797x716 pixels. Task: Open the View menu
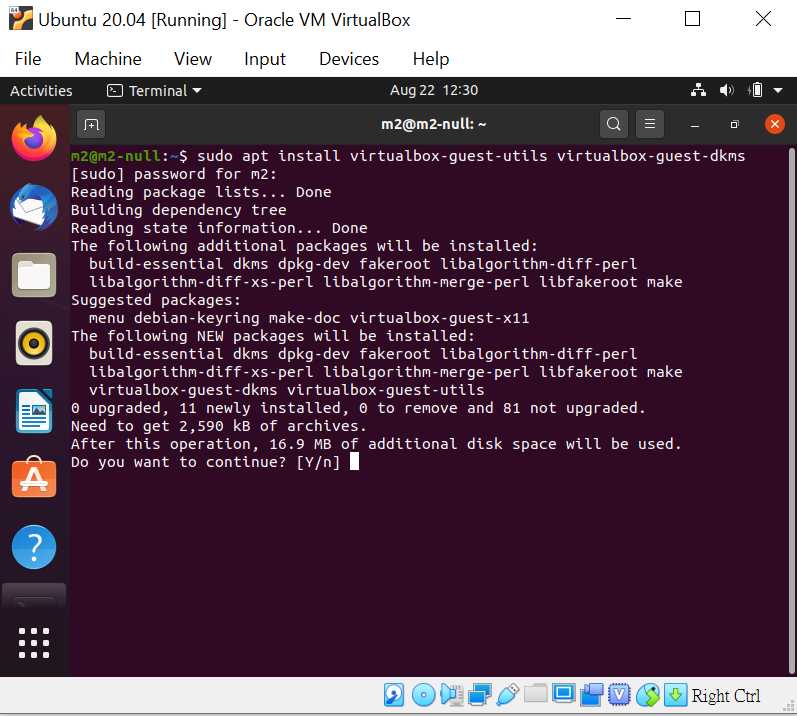click(193, 59)
